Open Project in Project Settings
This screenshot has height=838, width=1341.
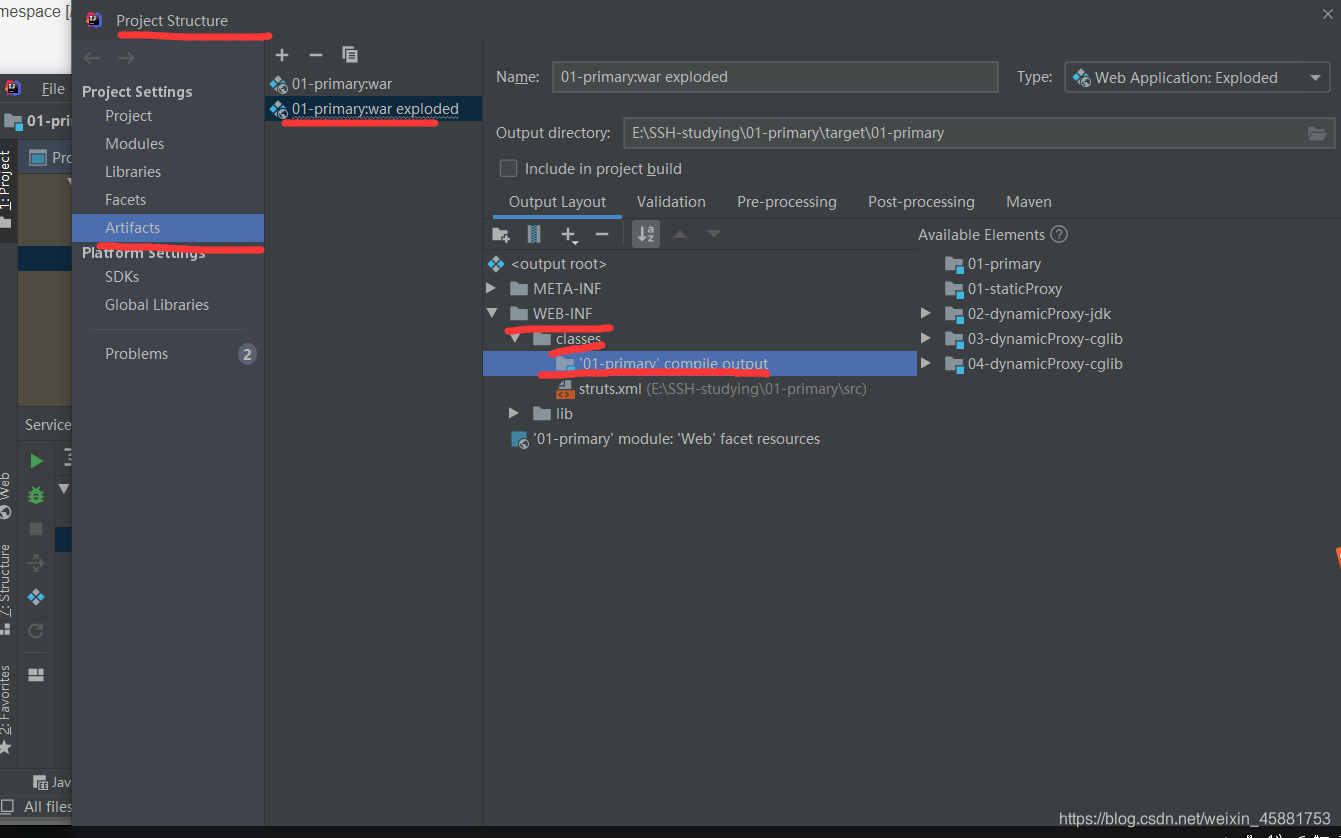pyautogui.click(x=129, y=116)
